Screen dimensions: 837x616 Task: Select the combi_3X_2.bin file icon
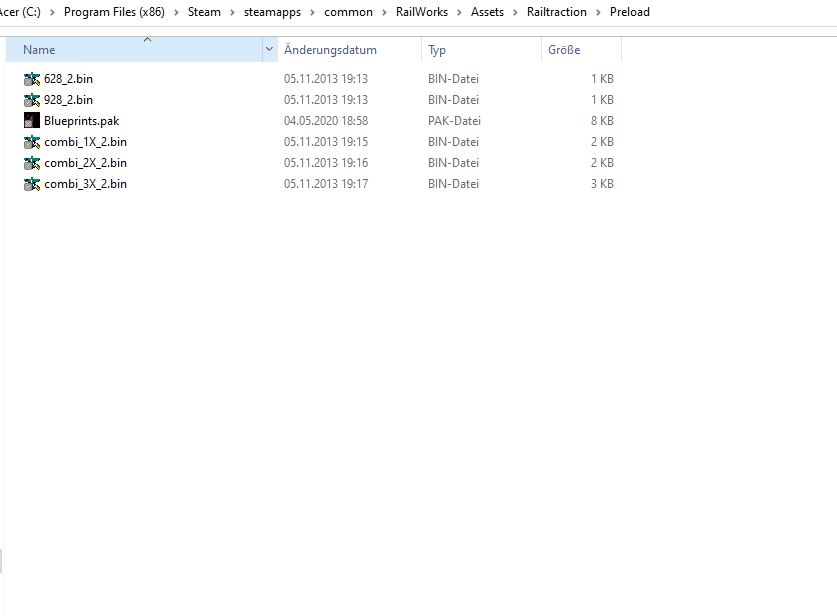pos(32,184)
